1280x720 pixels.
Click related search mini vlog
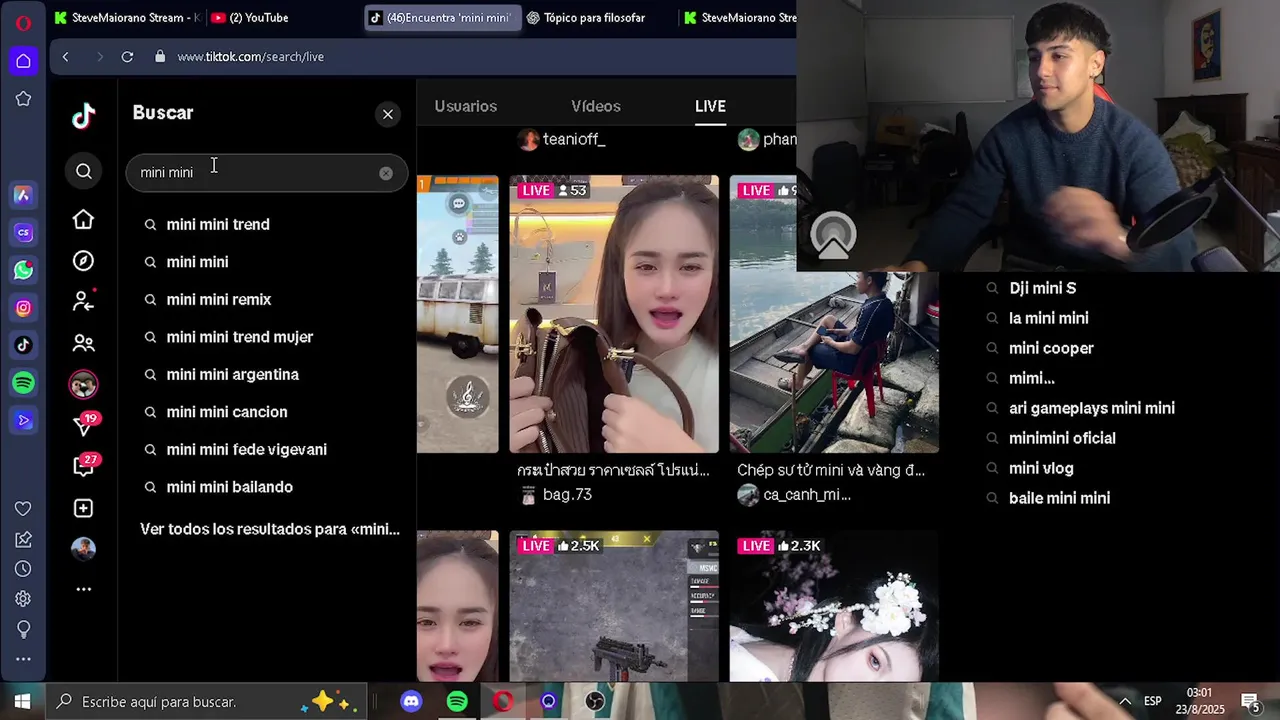1041,468
